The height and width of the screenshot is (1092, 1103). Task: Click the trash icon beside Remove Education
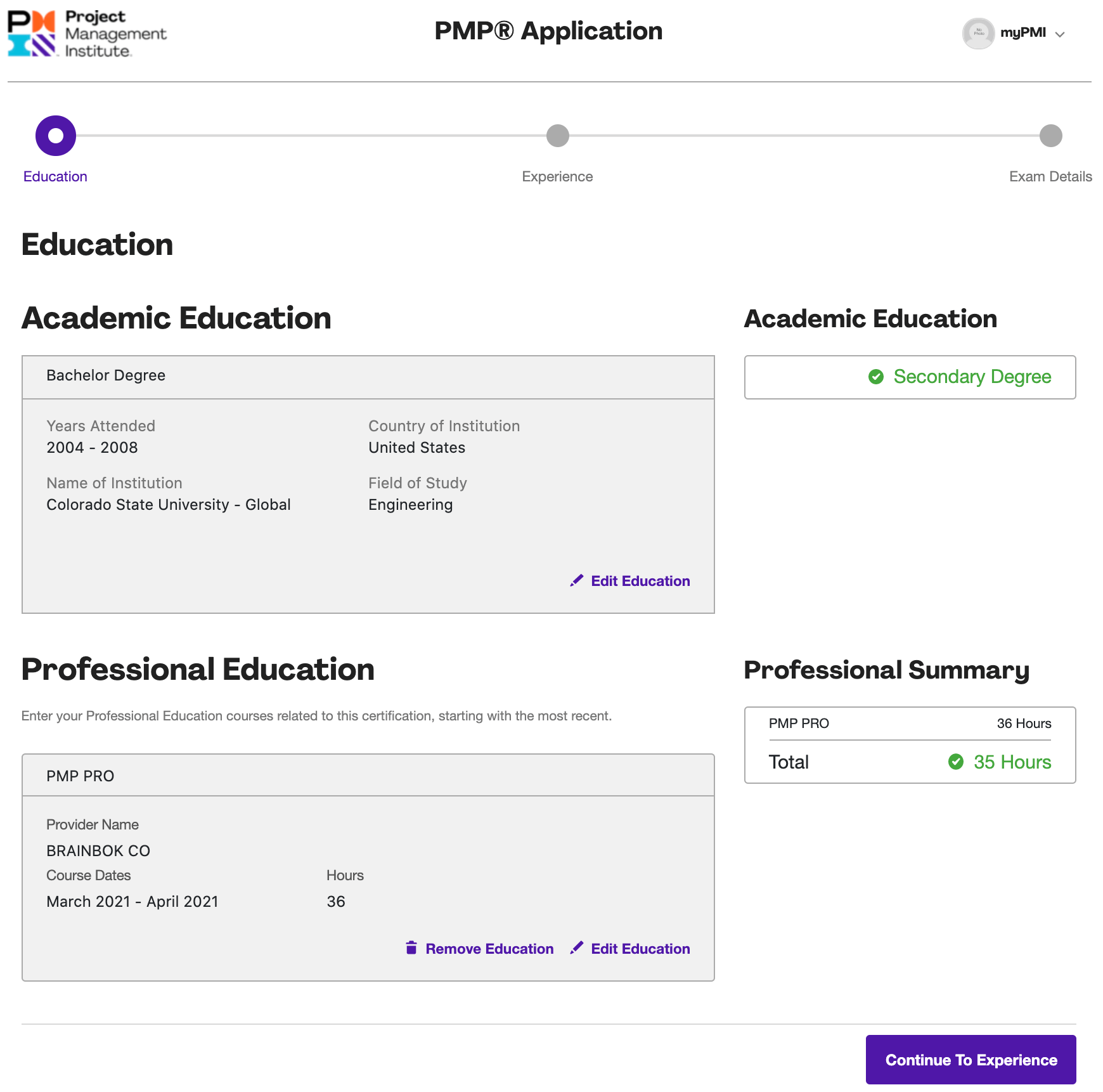pos(411,948)
